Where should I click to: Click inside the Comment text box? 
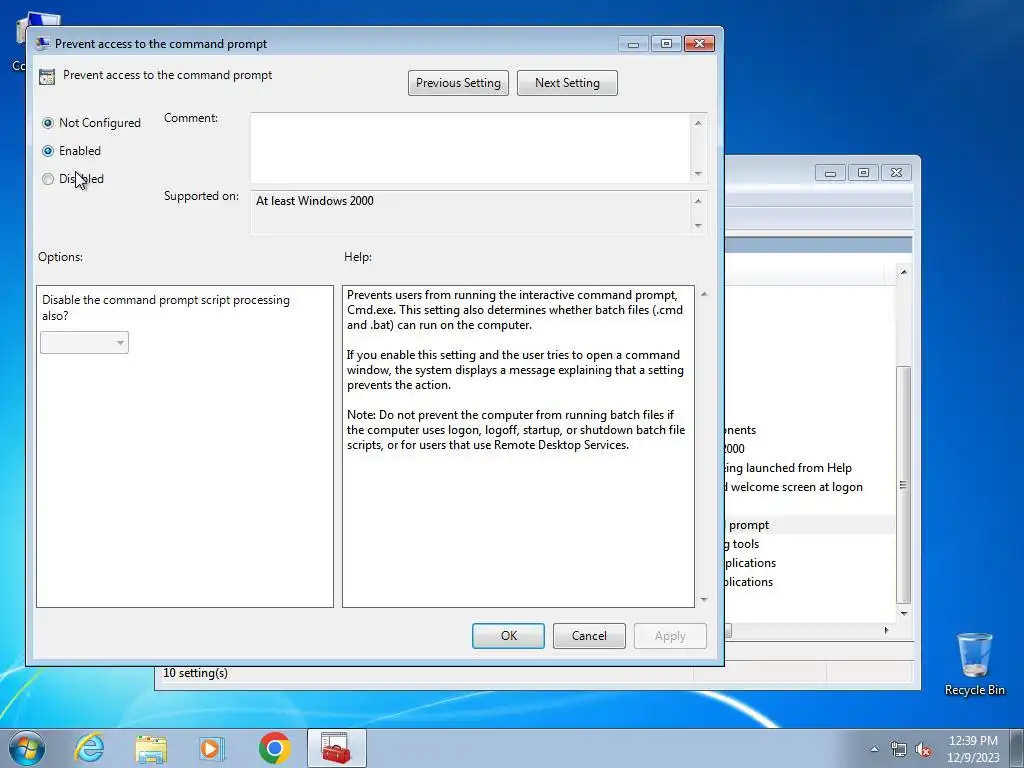pos(471,148)
